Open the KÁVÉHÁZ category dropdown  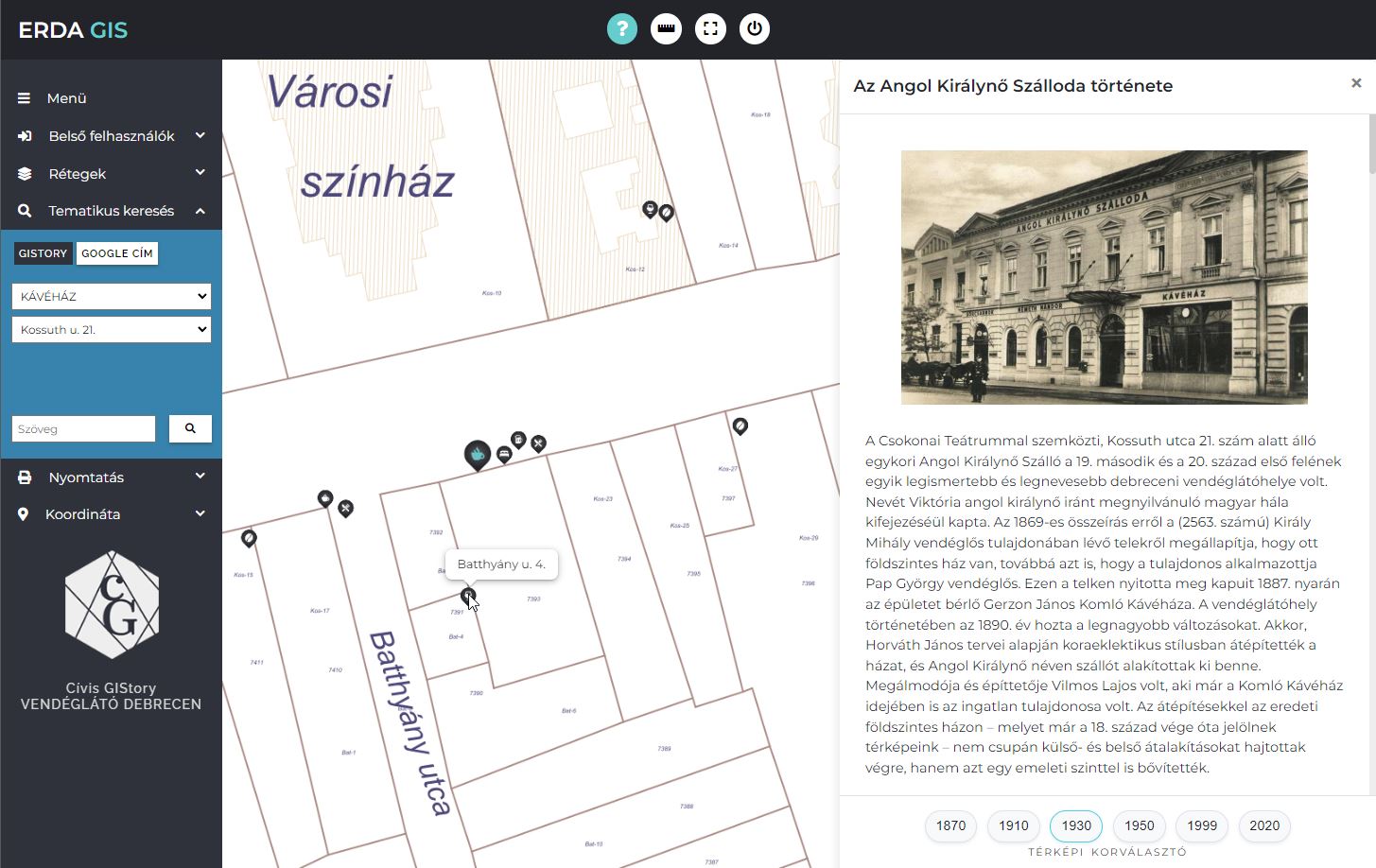coord(111,296)
